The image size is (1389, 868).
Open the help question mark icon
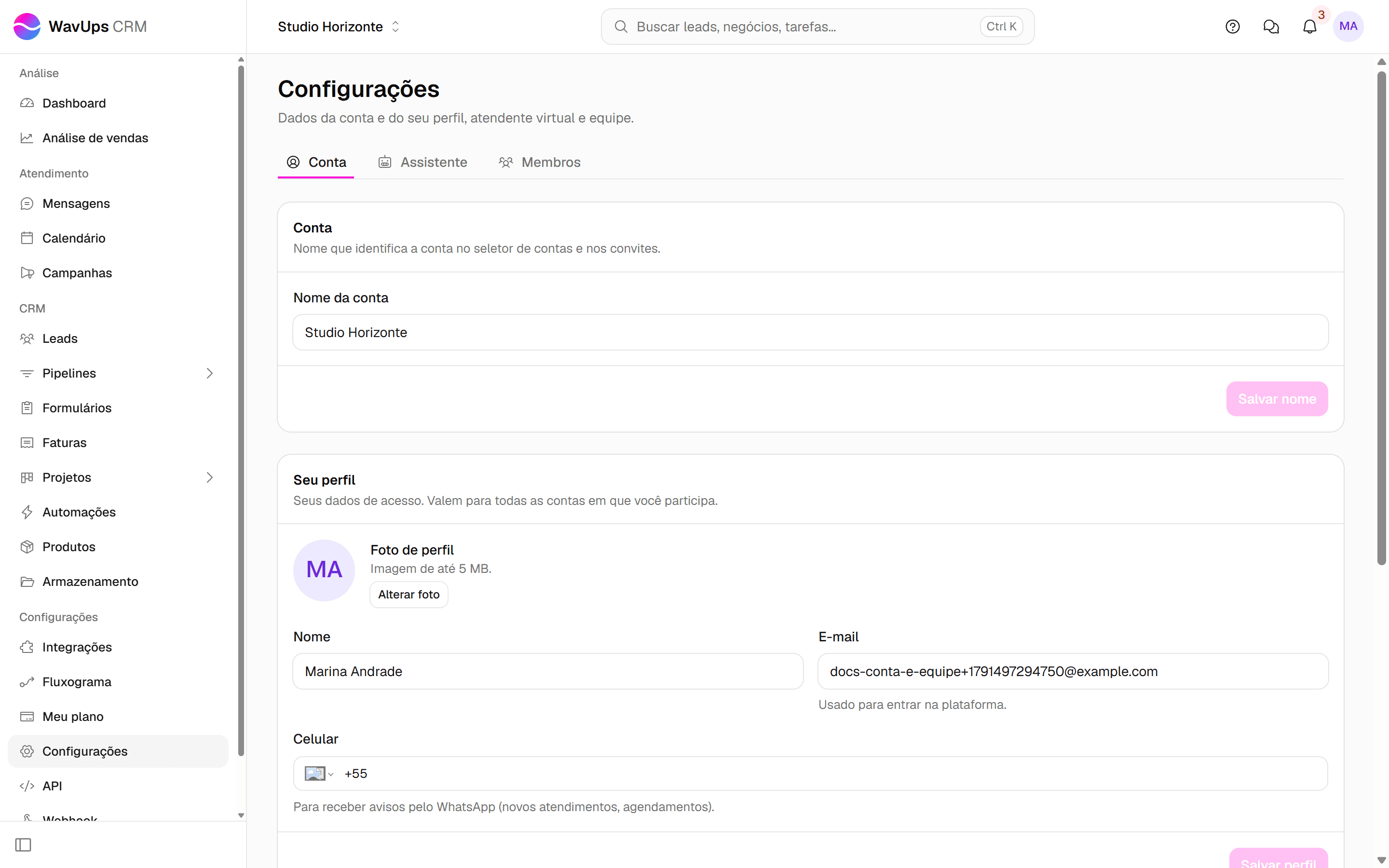[1232, 27]
